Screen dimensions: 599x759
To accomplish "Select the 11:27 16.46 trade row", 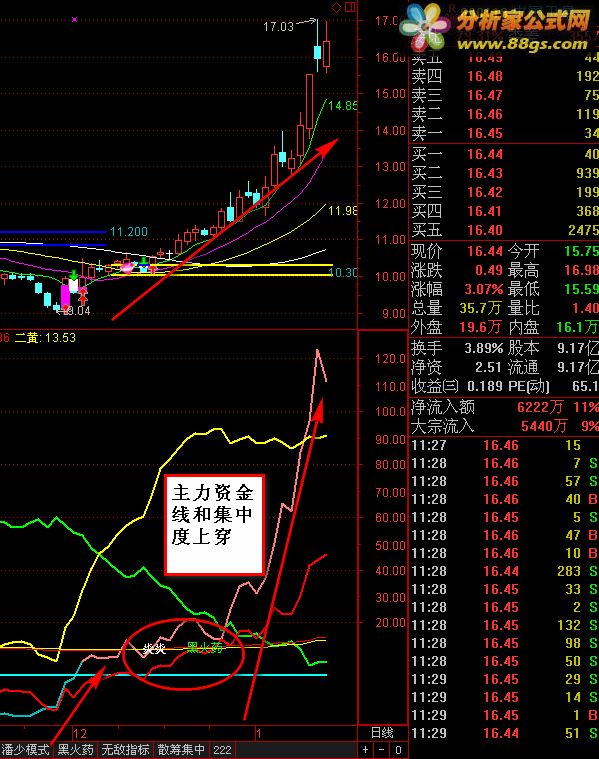I will [x=505, y=445].
